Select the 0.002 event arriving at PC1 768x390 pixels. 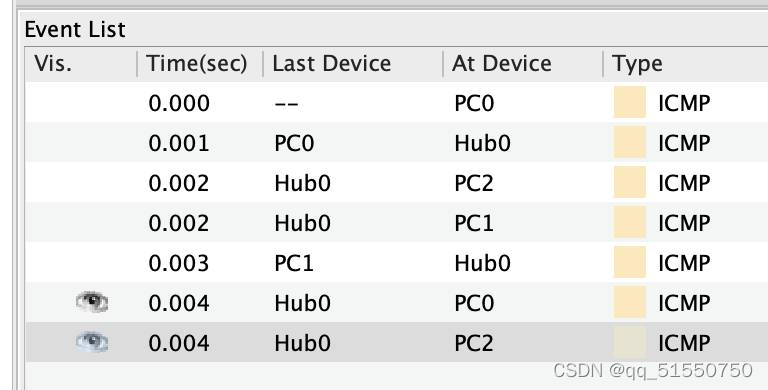397,222
